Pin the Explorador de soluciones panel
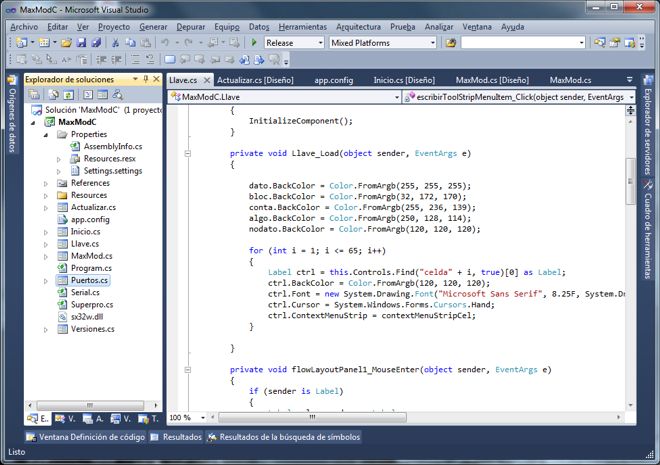660x465 pixels. [146, 79]
